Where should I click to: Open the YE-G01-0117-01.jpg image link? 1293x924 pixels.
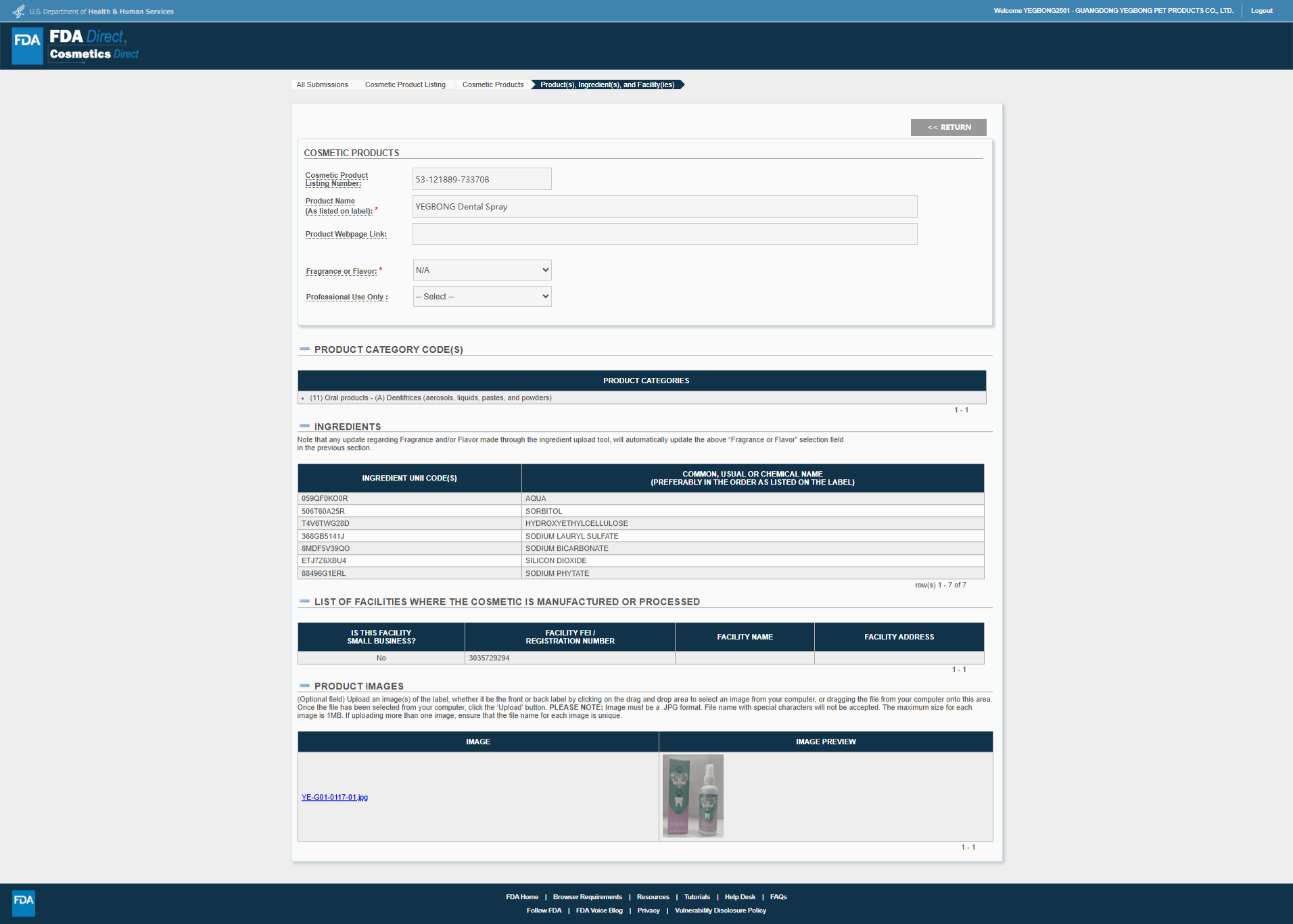335,798
